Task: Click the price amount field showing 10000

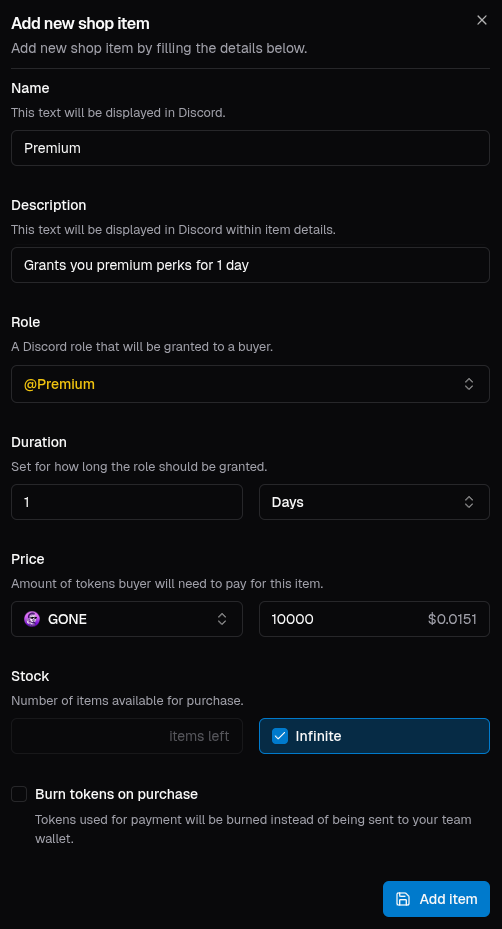Action: tap(375, 619)
